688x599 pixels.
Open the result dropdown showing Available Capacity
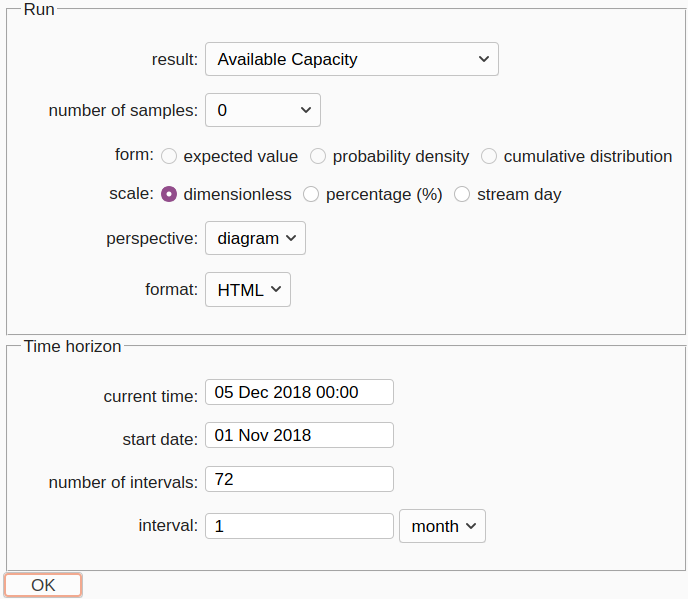[351, 59]
